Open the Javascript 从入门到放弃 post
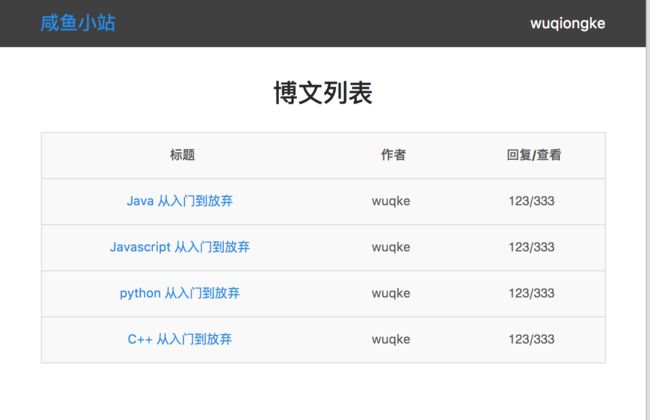 click(x=180, y=247)
